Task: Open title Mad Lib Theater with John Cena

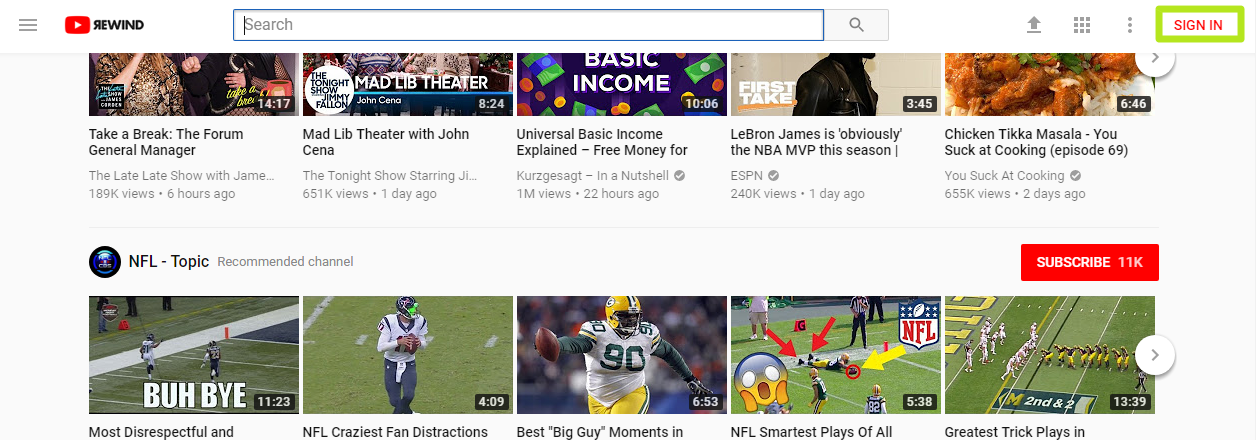Action: click(x=386, y=142)
